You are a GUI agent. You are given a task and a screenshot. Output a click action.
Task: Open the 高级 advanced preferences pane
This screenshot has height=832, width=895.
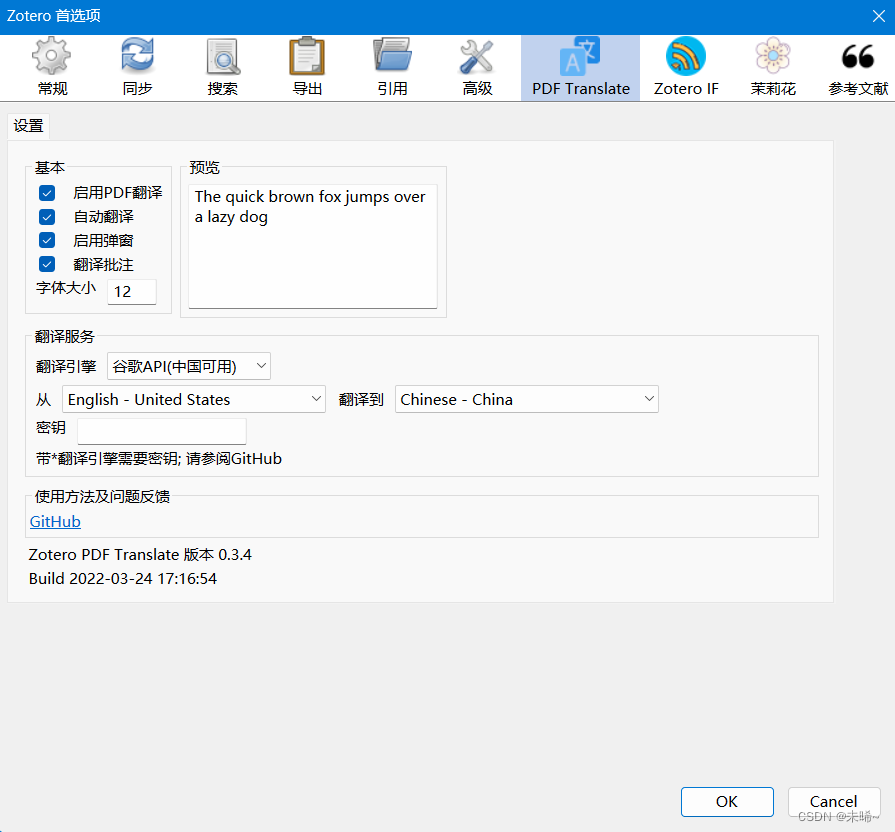(x=477, y=67)
